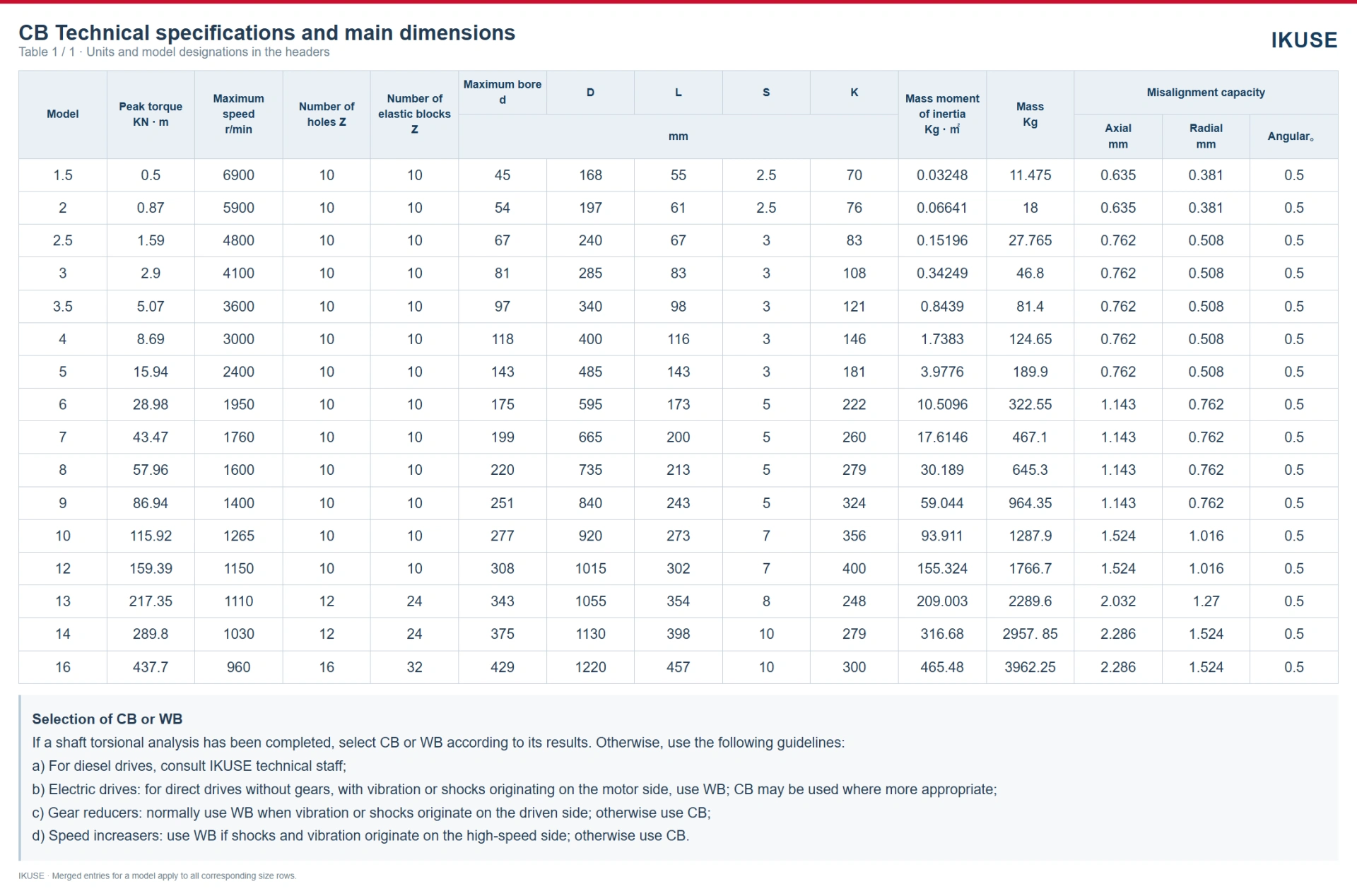1357x896 pixels.
Task: Click the IKUSE brand logo text
Action: coord(1304,40)
